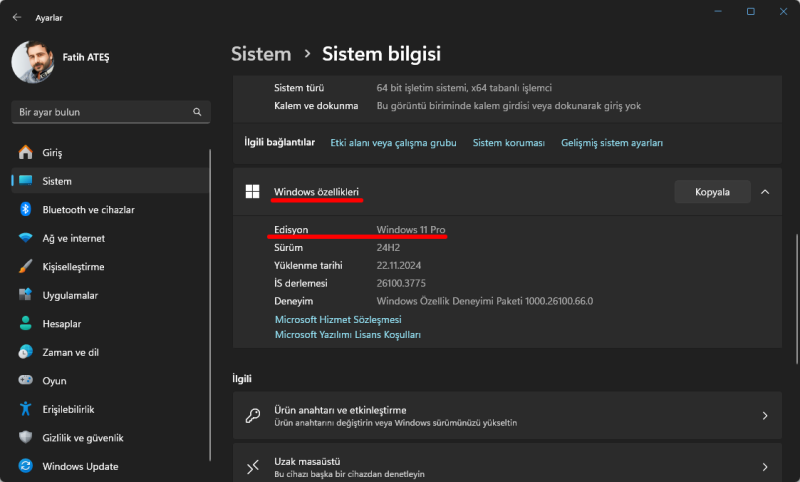This screenshot has width=800, height=482.
Task: Open Kişiselleştirme settings
Action: pyautogui.click(x=110, y=266)
